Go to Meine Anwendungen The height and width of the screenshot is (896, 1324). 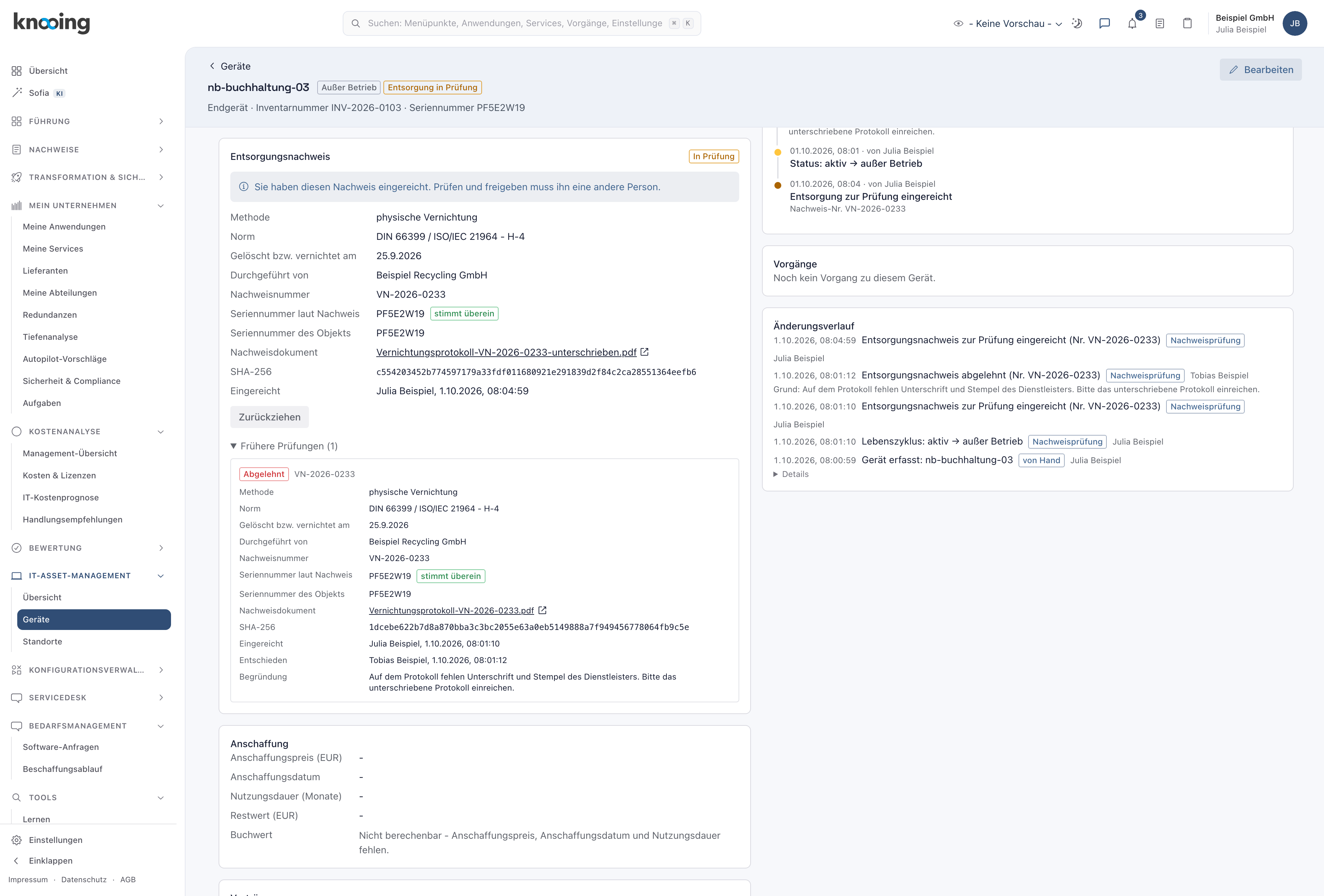64,226
